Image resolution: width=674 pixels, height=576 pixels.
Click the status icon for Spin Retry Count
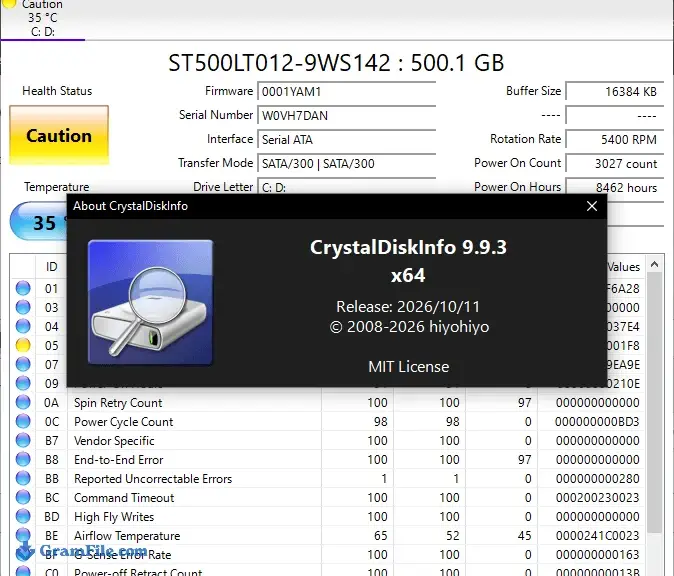coord(23,402)
